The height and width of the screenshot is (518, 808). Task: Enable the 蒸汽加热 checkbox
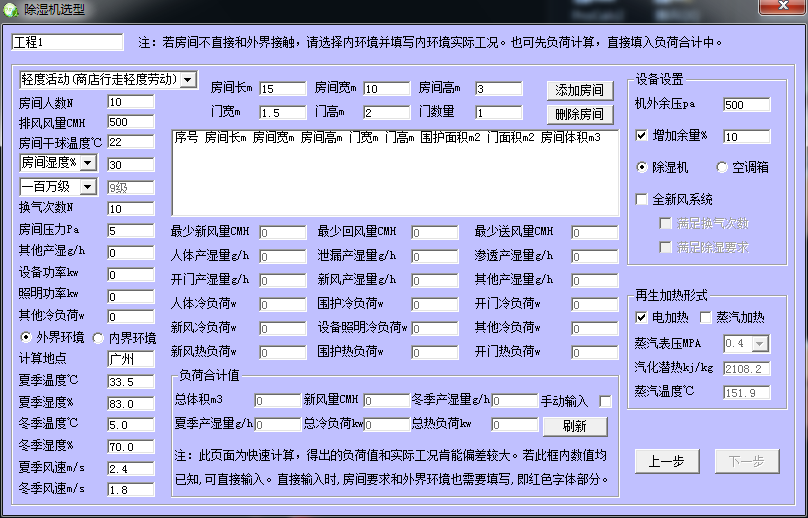[705, 318]
